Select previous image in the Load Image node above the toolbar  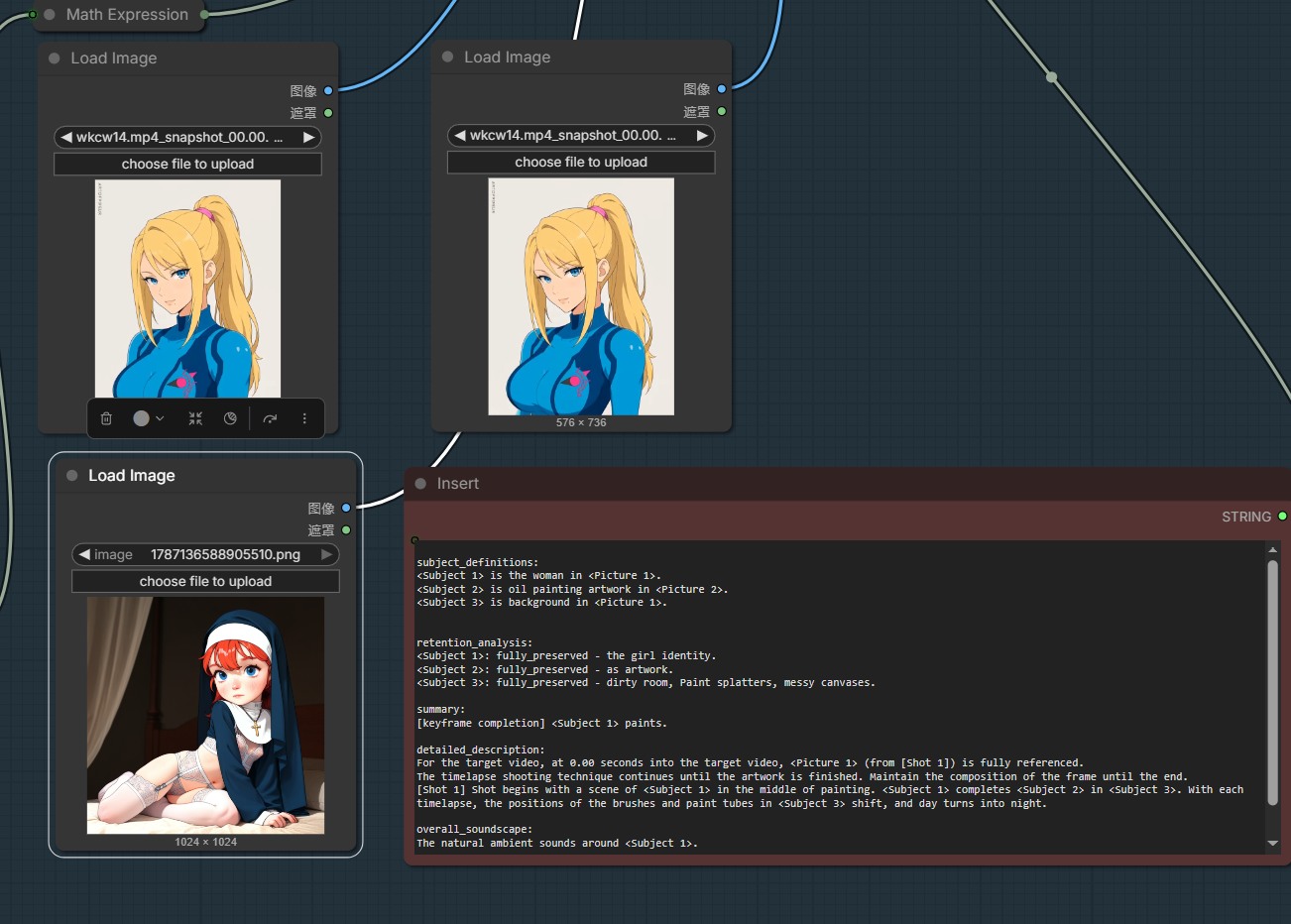click(66, 137)
